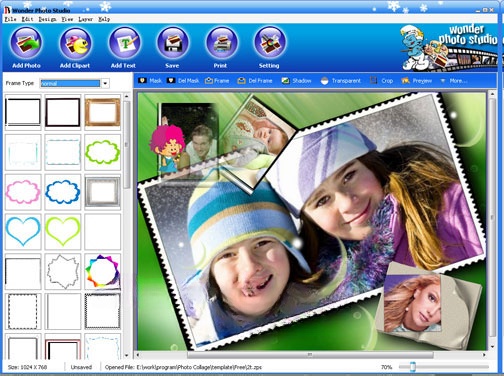Select the blue cloud frame thumbnail
Image resolution: width=504 pixels, height=376 pixels.
point(63,192)
